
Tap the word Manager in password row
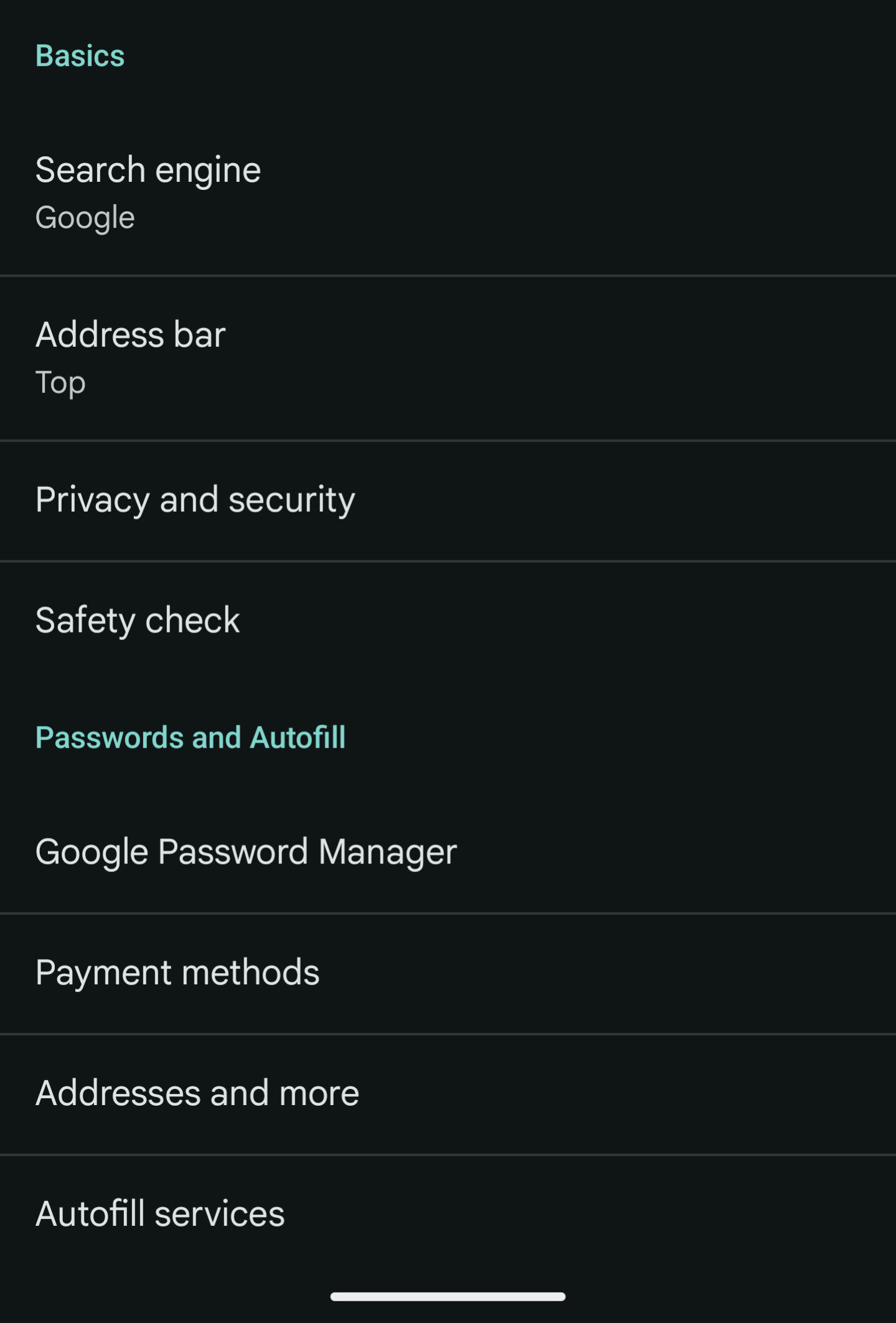pos(387,852)
